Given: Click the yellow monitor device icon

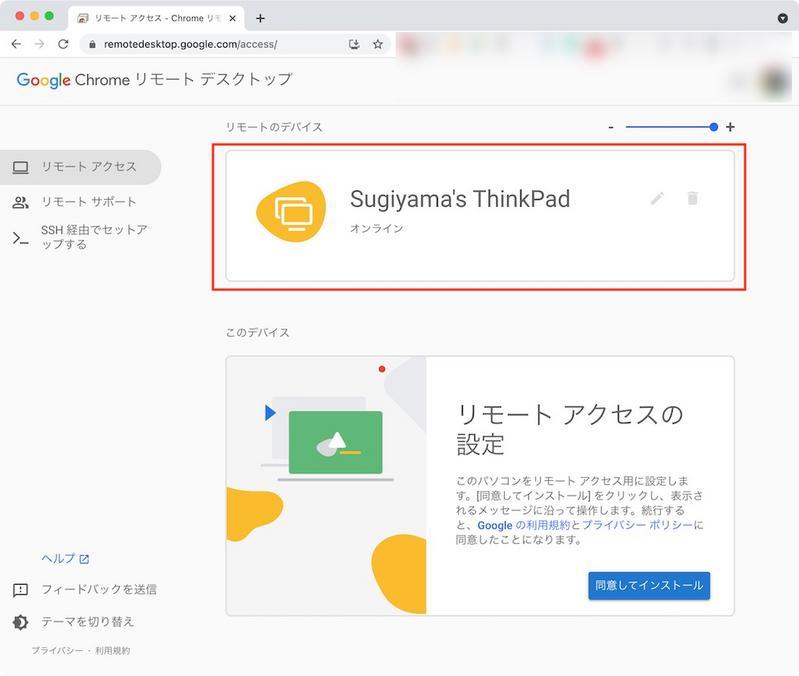Looking at the screenshot, I should [x=291, y=211].
